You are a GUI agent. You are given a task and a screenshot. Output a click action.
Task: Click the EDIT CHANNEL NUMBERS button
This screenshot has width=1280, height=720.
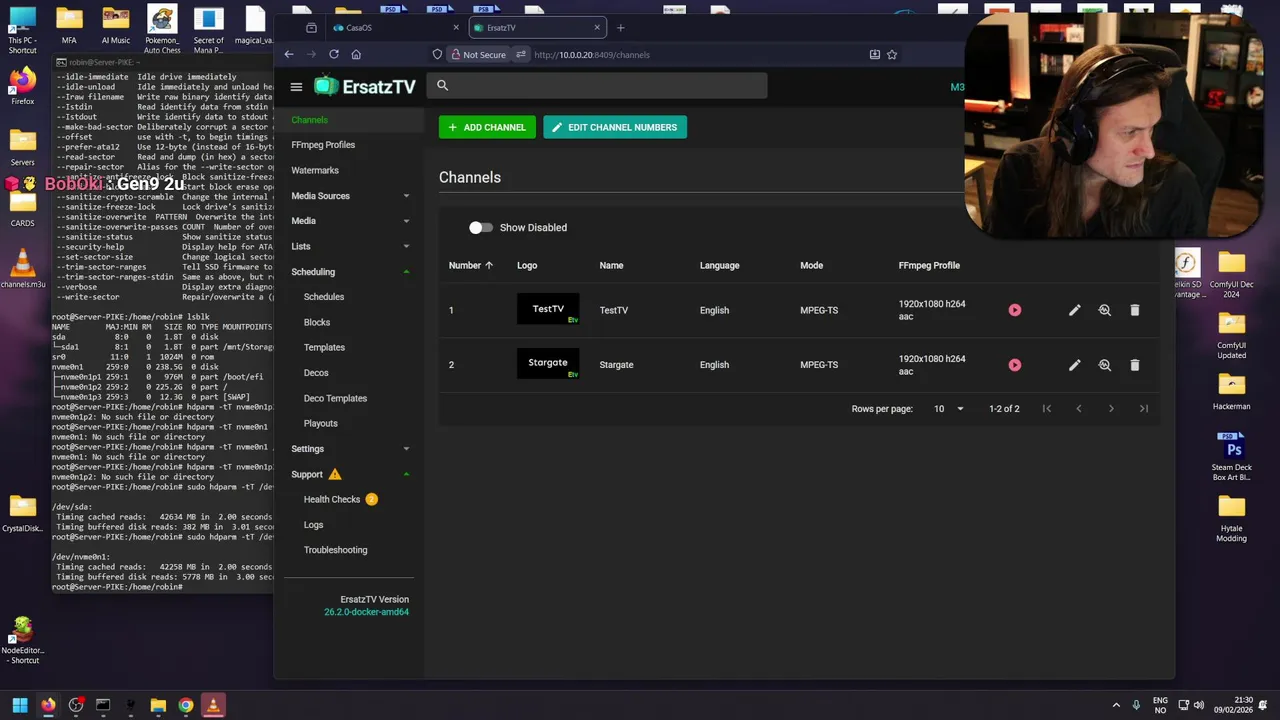615,127
